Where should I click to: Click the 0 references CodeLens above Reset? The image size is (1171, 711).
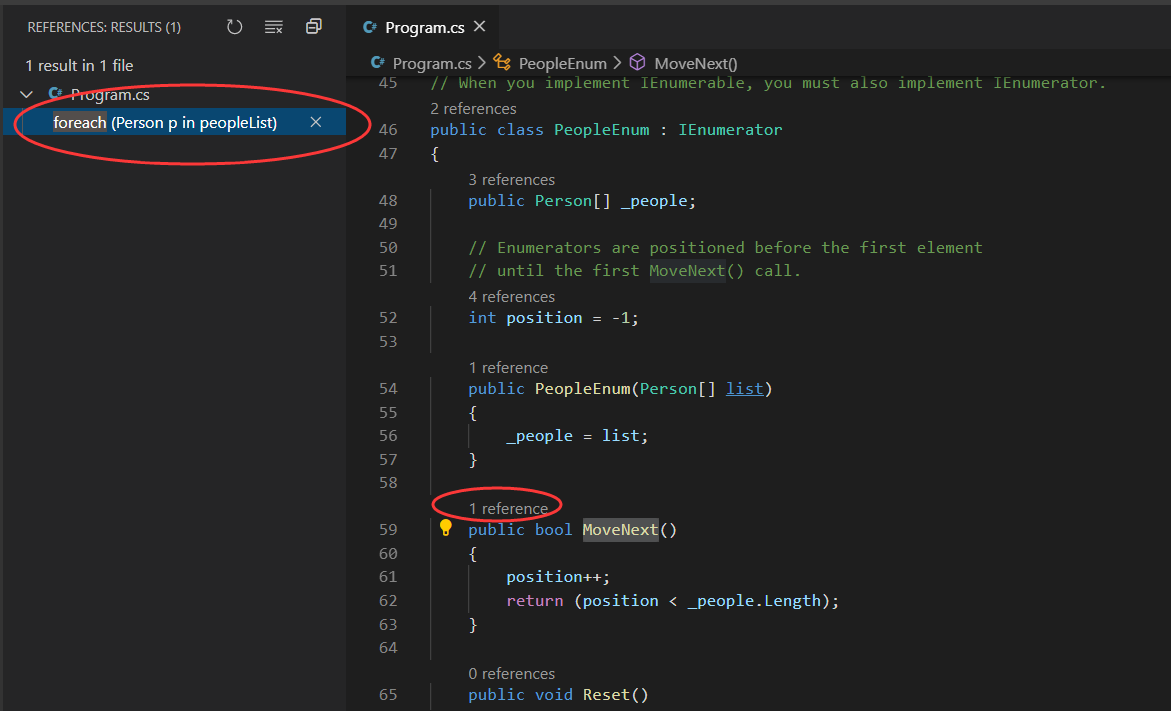[512, 673]
